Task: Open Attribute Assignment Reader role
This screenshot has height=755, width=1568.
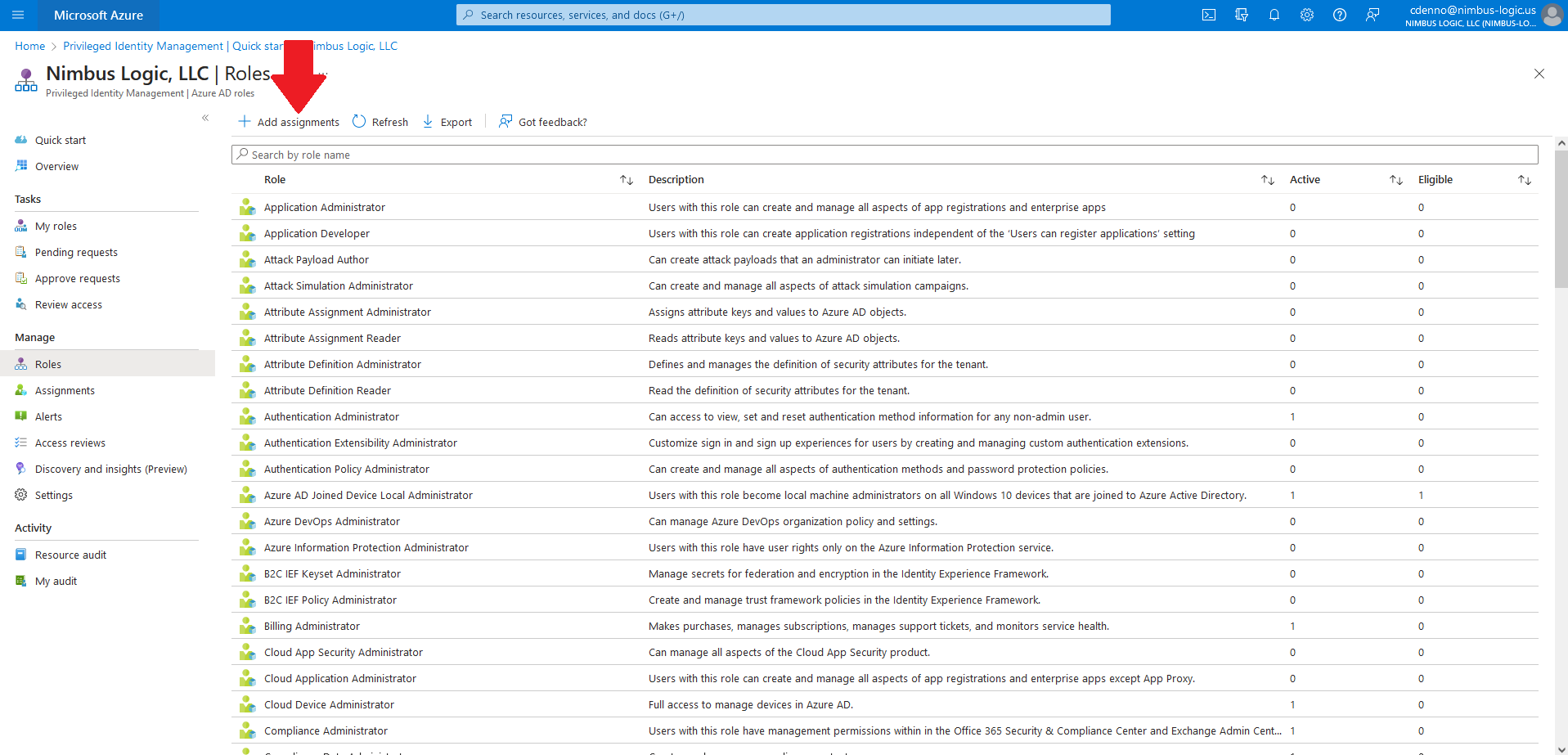Action: click(332, 339)
